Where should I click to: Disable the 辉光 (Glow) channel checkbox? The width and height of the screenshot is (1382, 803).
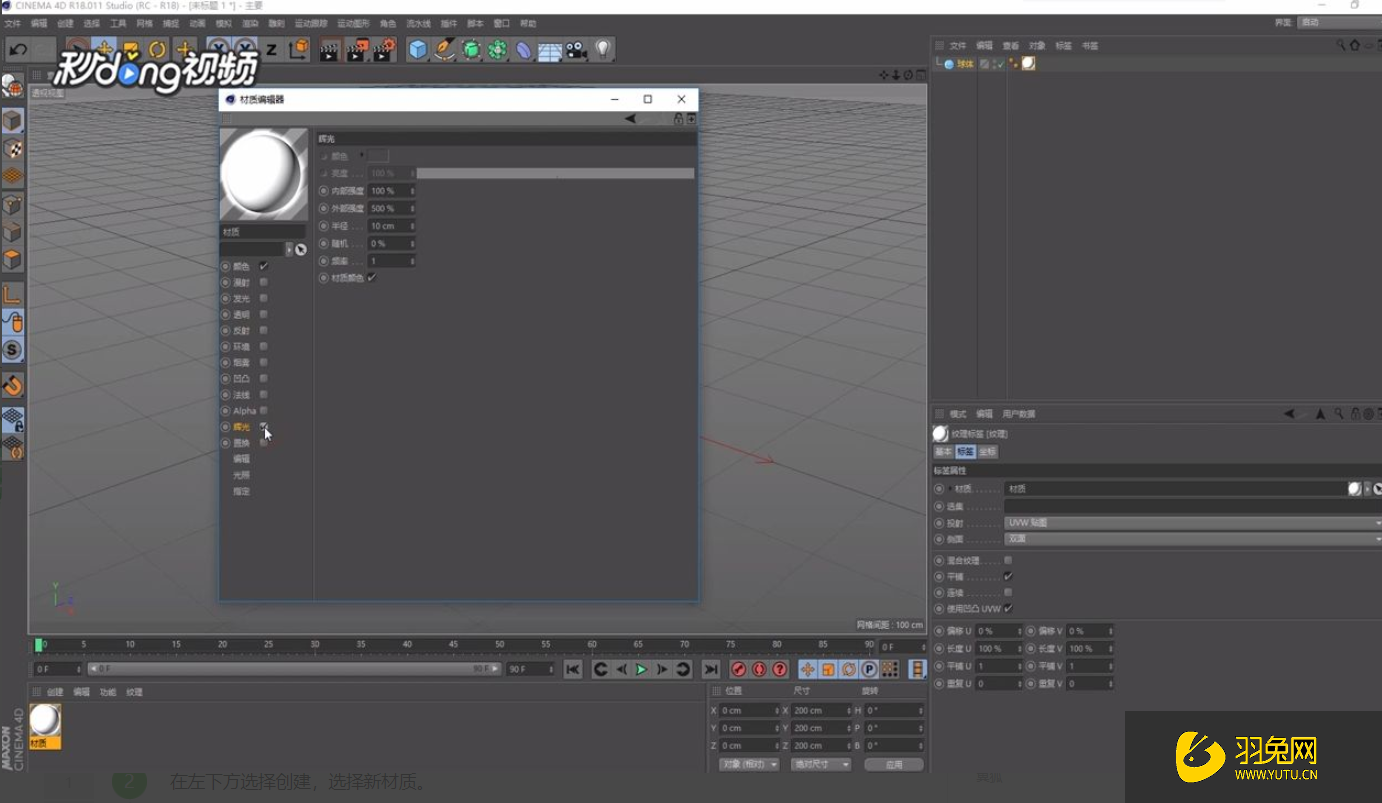click(264, 427)
